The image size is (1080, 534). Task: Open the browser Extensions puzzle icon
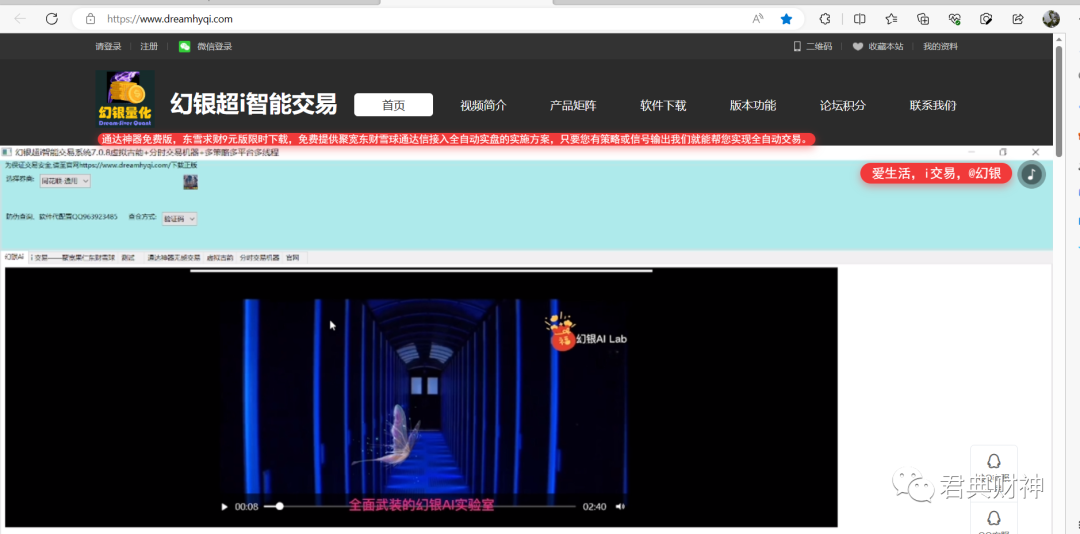click(824, 19)
